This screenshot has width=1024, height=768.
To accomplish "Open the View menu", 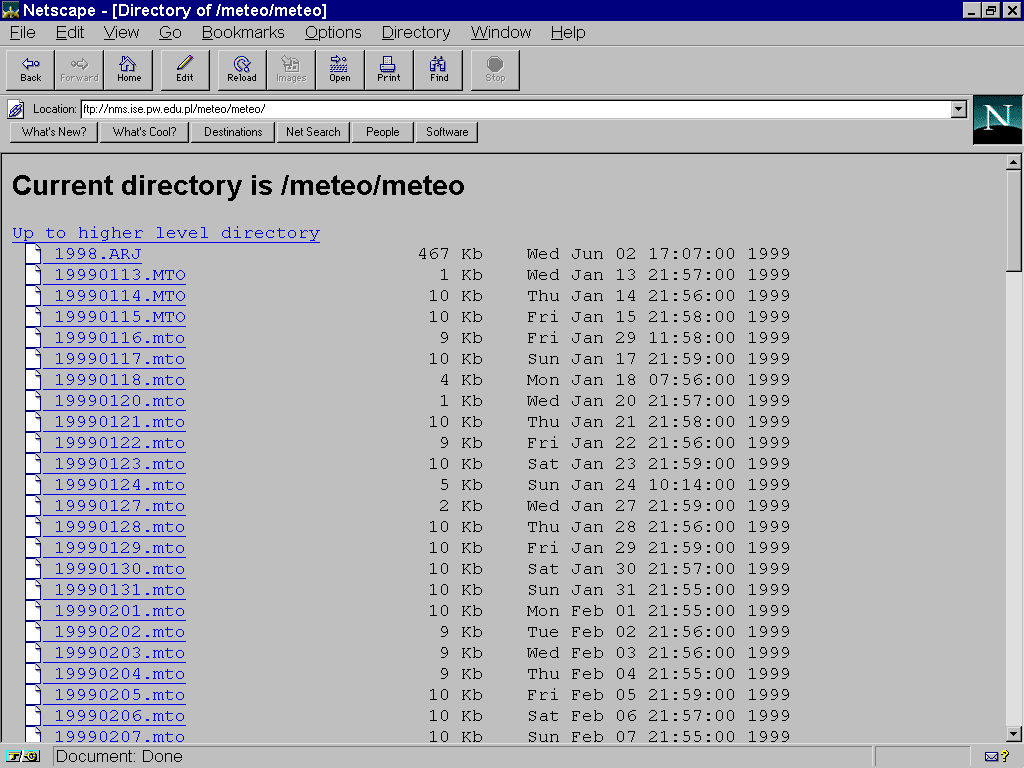I will [121, 33].
